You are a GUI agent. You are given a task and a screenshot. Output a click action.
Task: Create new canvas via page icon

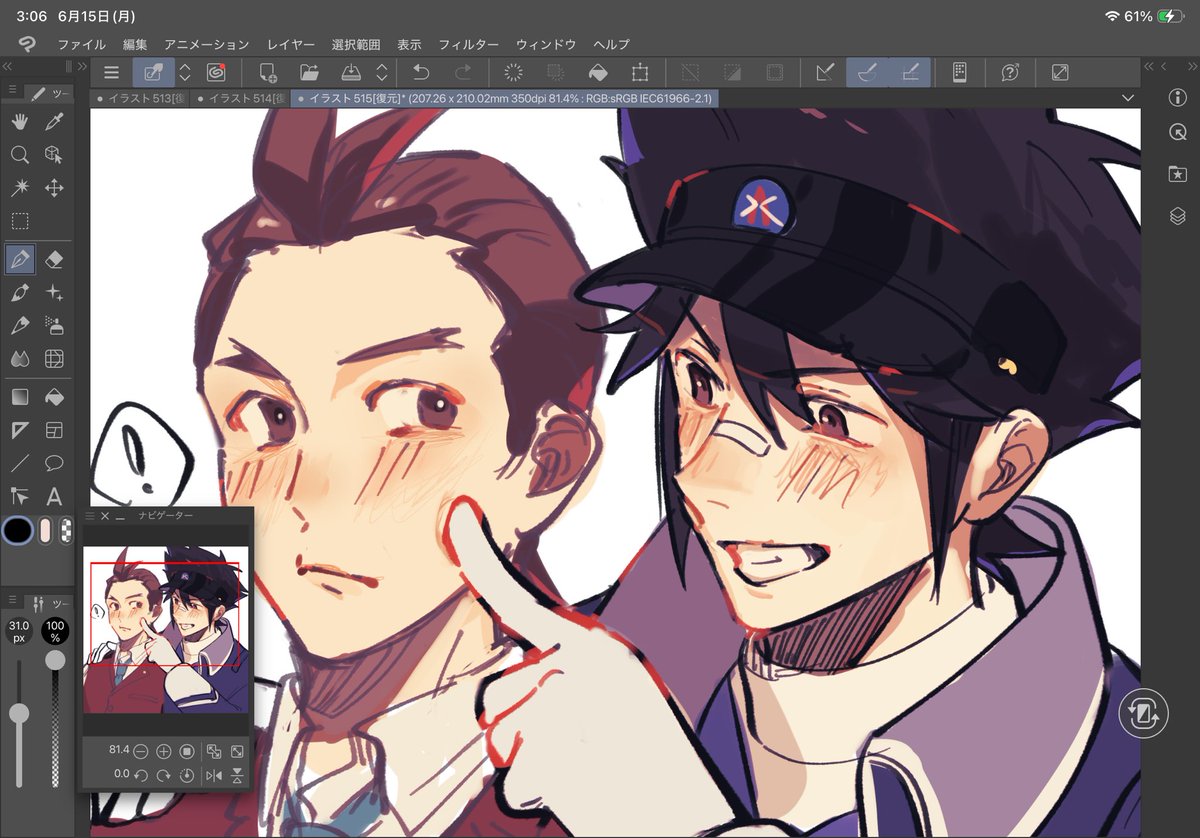pos(267,72)
